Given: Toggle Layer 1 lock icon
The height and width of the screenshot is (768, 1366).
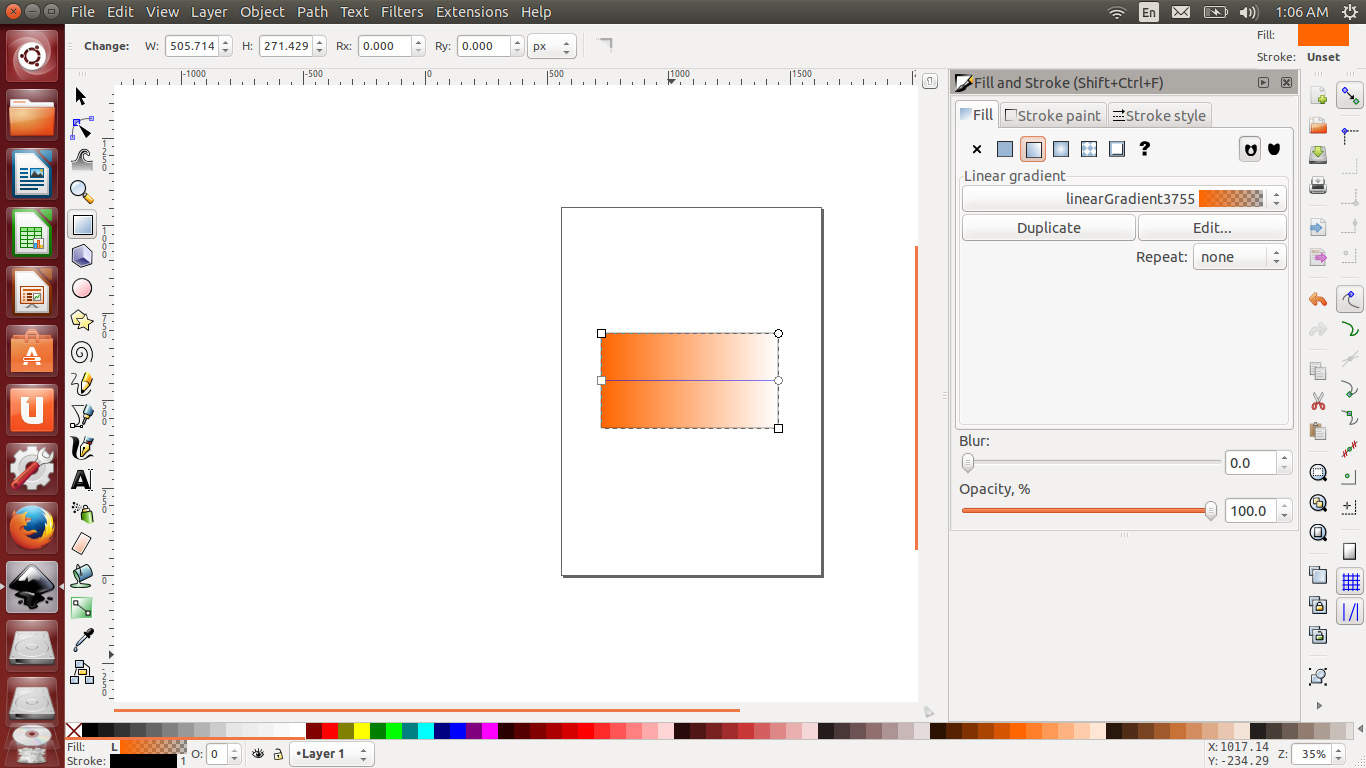Looking at the screenshot, I should pos(278,754).
